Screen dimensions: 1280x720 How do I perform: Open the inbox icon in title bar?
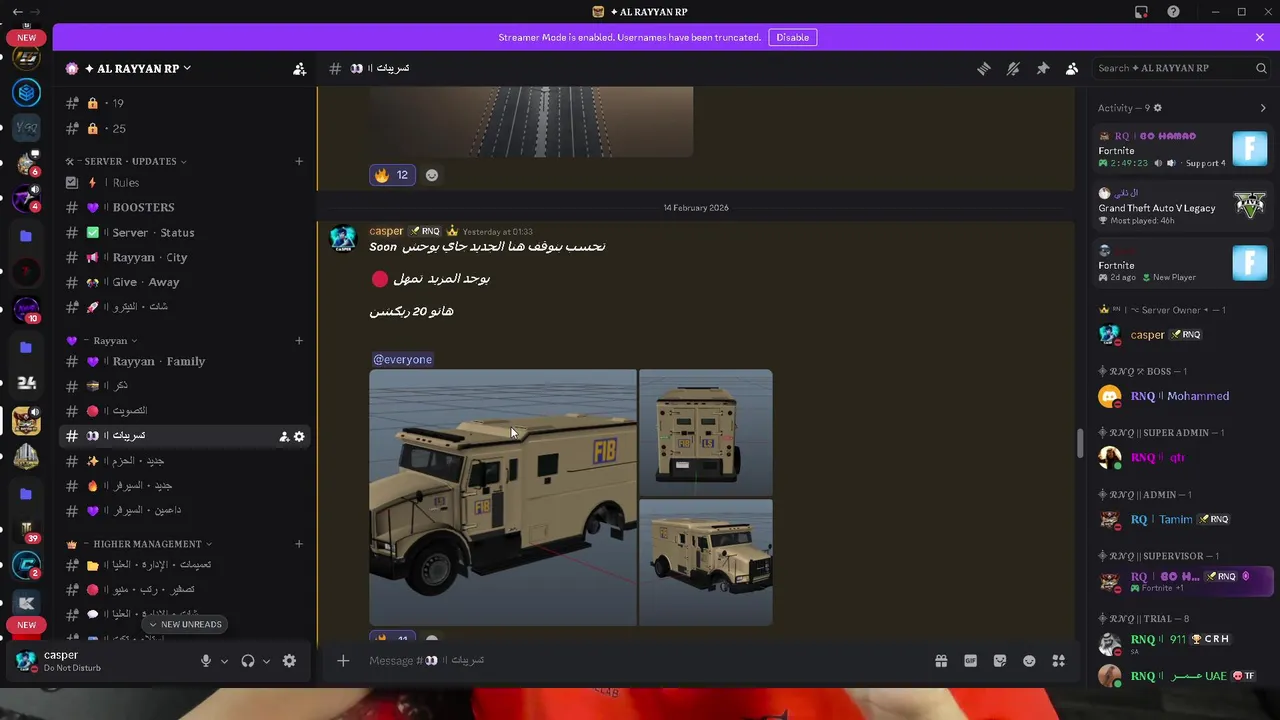click(1141, 12)
